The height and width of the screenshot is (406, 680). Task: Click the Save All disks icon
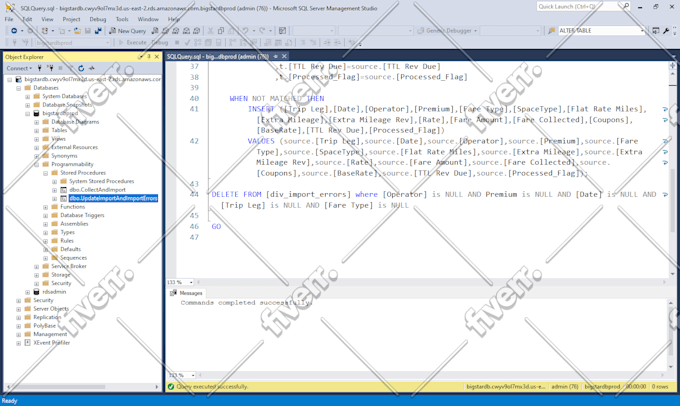(x=98, y=31)
